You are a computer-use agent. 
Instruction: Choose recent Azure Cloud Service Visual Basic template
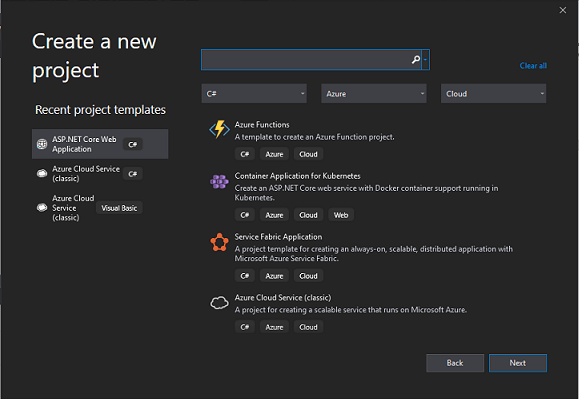pos(100,208)
